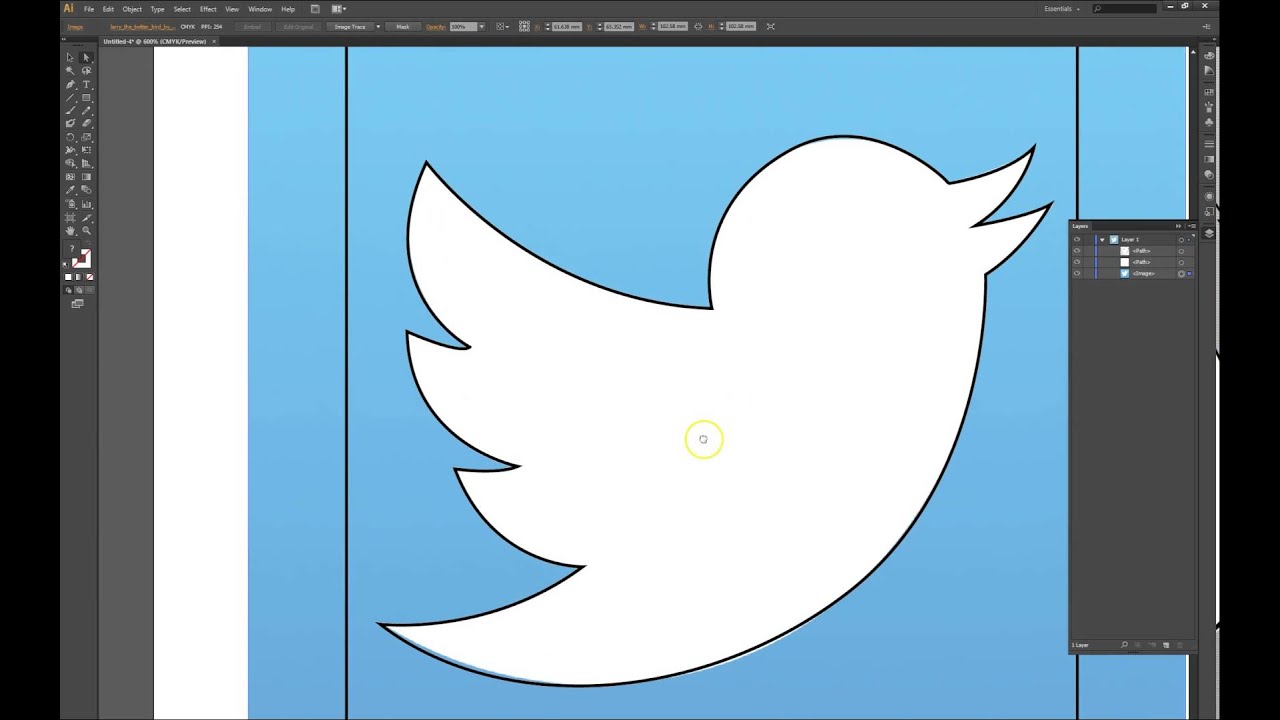
Task: Select the Rotate tool
Action: tap(70, 136)
